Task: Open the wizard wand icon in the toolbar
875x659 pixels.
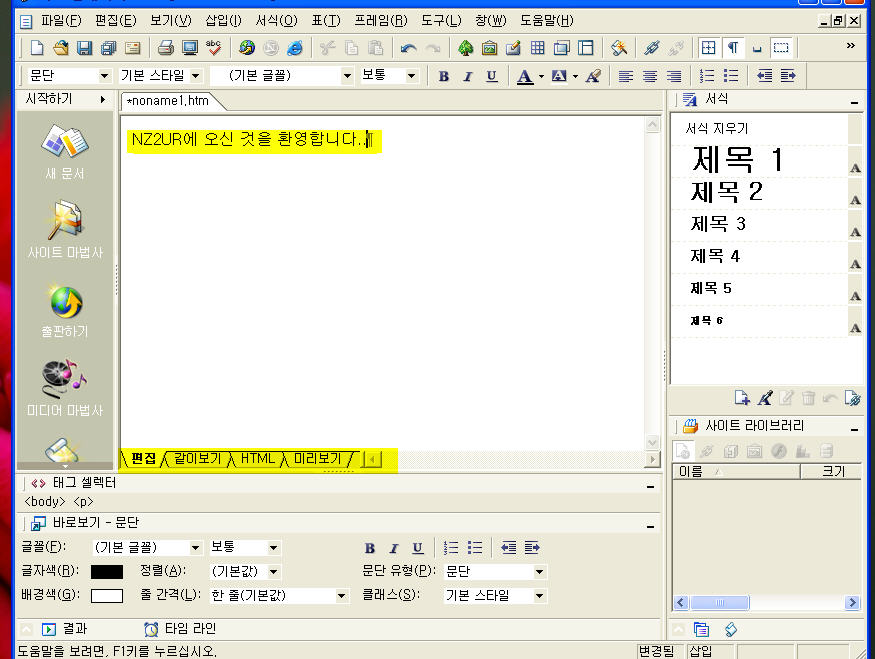Action: pyautogui.click(x=618, y=48)
